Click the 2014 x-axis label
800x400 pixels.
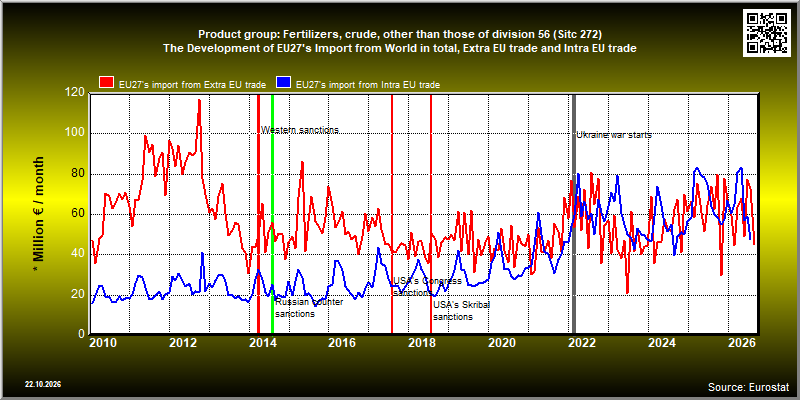click(262, 343)
